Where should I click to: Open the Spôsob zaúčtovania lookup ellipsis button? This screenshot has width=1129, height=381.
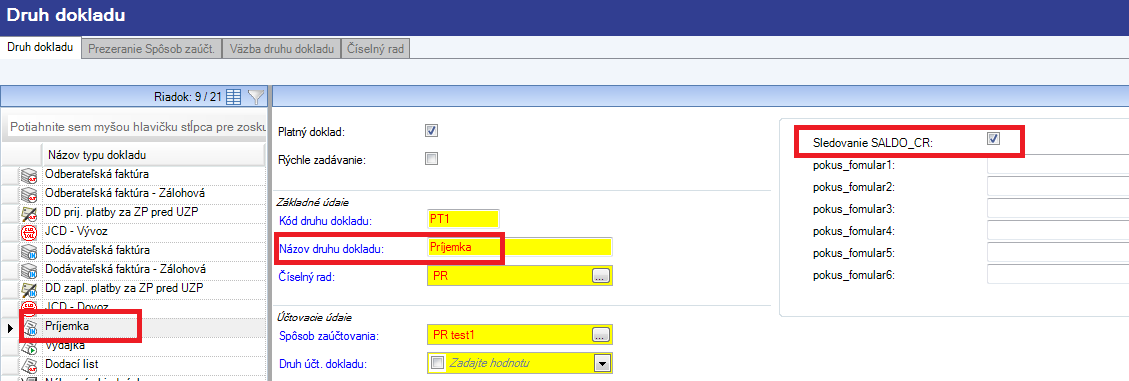pyautogui.click(x=601, y=334)
